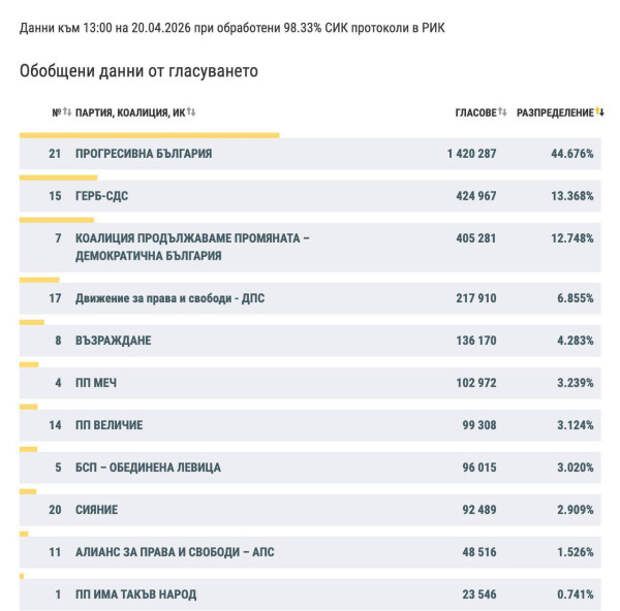This screenshot has height=611, width=620.
Task: Click the ПП ВЕЛИЧИЕ party name
Action: coord(109,425)
